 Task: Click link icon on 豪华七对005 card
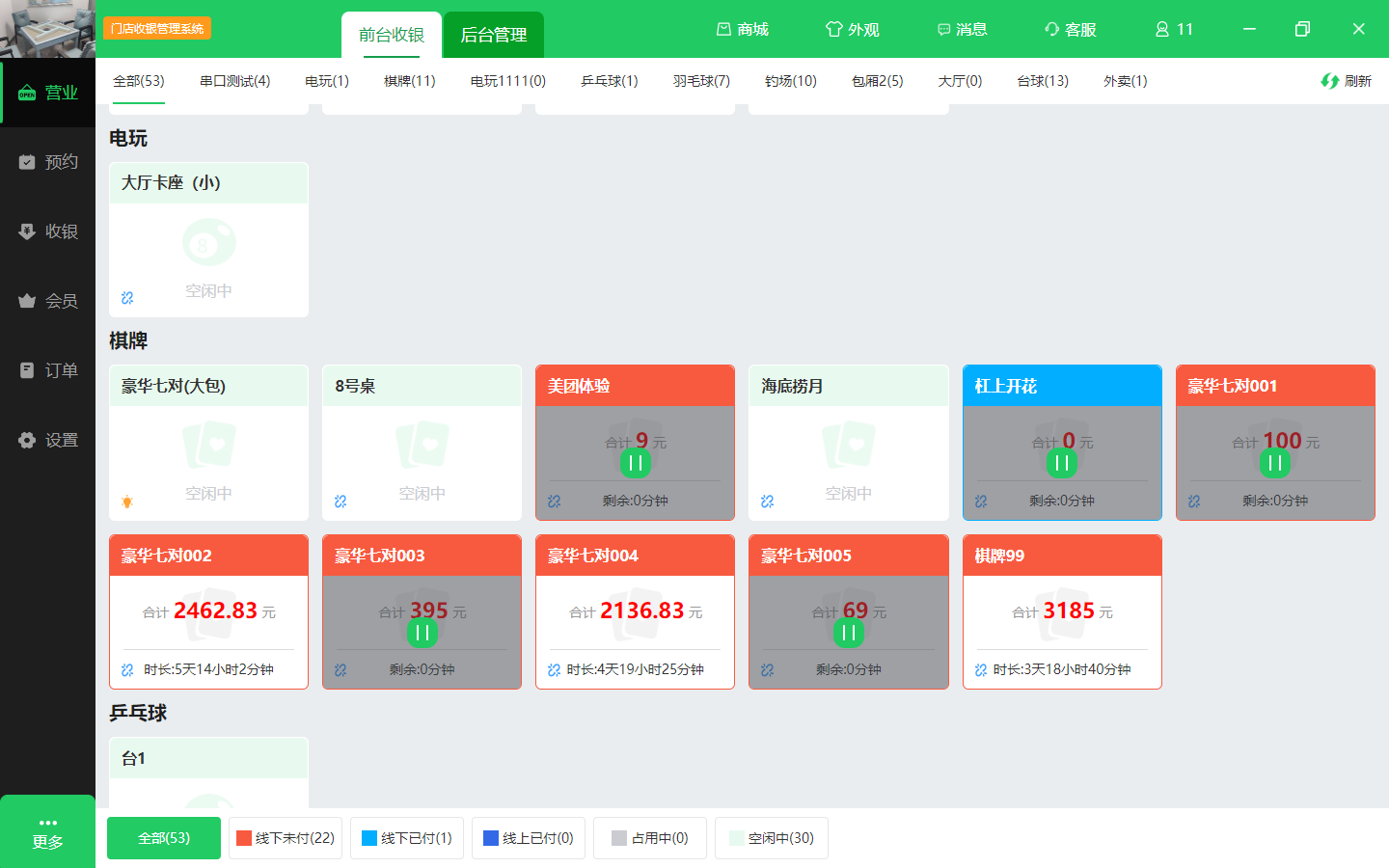767,670
